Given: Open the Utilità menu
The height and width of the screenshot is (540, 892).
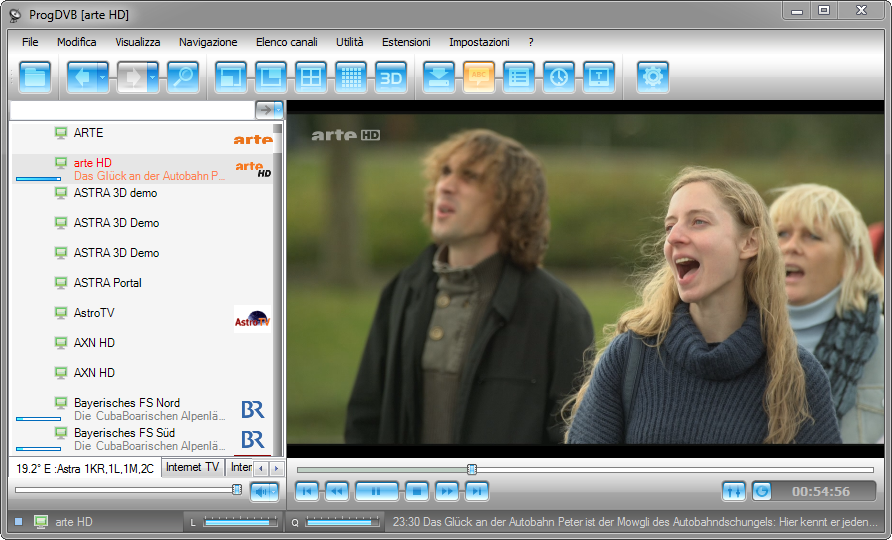Looking at the screenshot, I should 349,42.
